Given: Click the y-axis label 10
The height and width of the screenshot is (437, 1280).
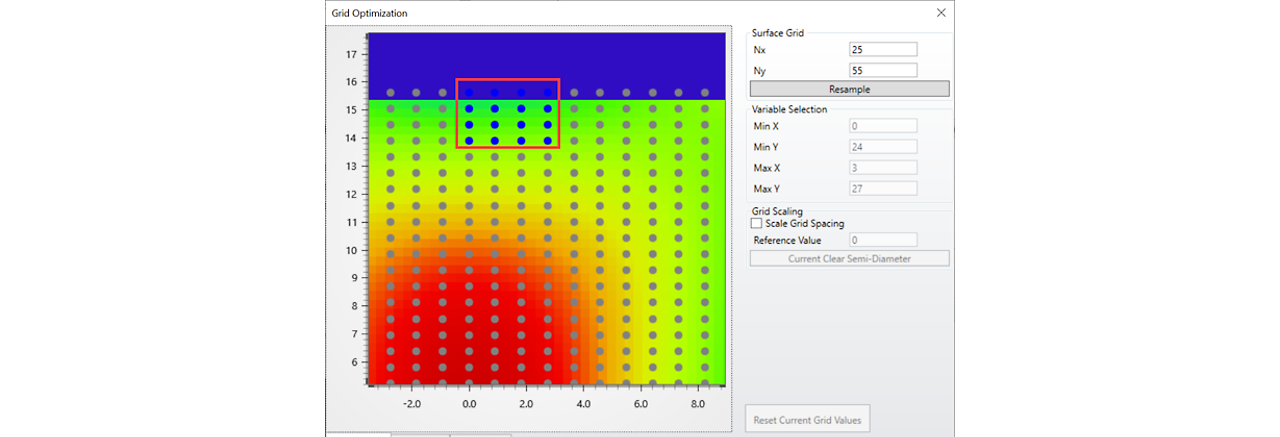Looking at the screenshot, I should (x=351, y=250).
